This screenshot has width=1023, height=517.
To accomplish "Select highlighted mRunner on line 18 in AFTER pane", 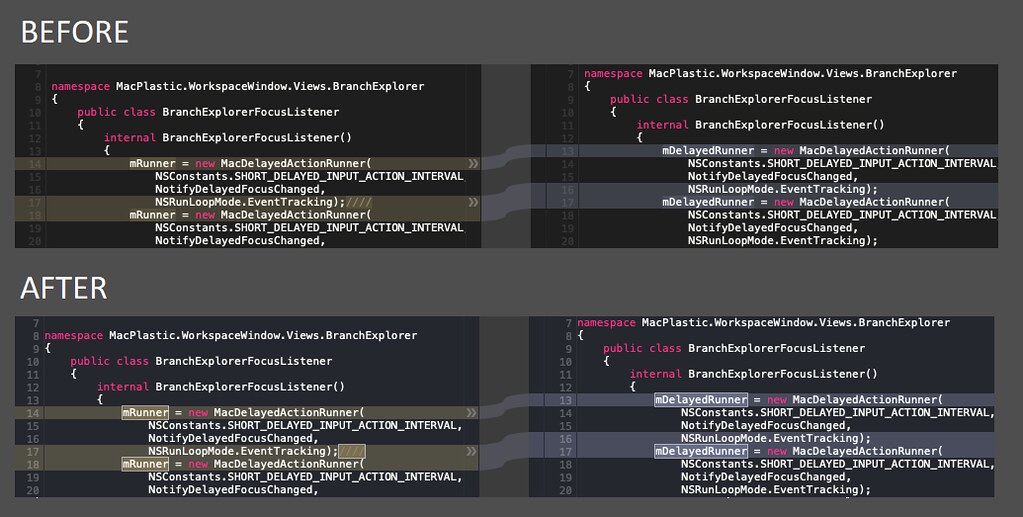I will tap(145, 464).
